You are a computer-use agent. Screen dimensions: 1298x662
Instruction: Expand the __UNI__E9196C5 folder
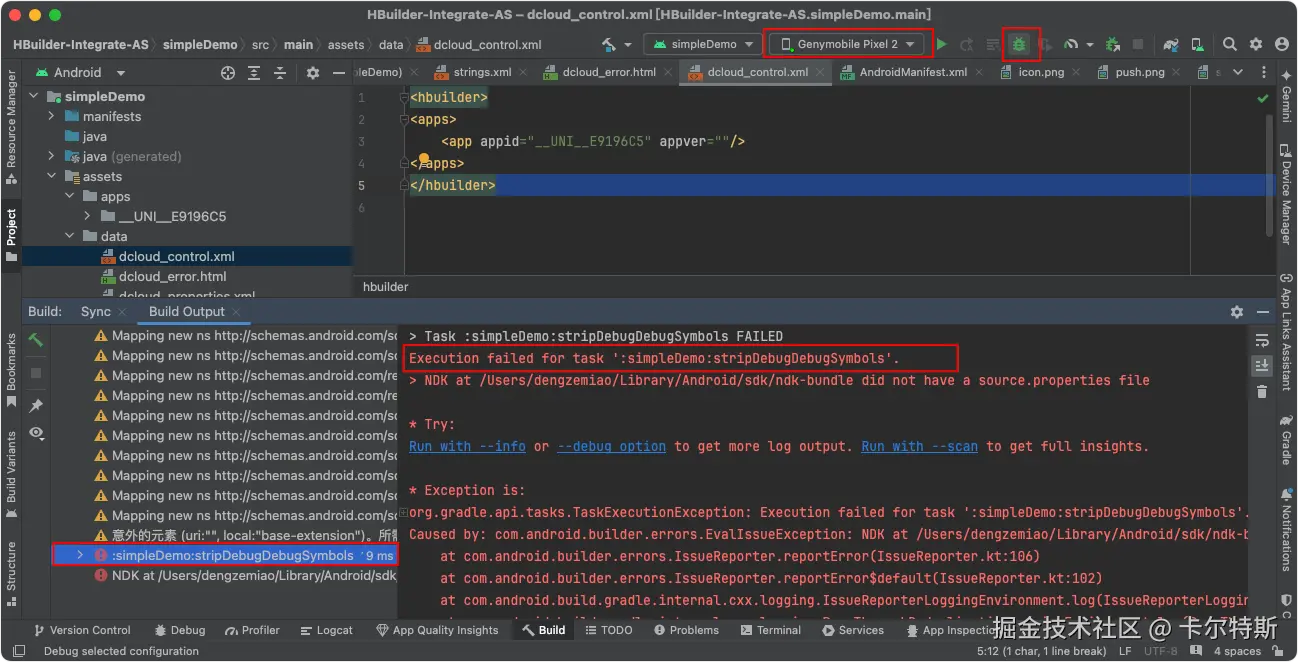(88, 217)
